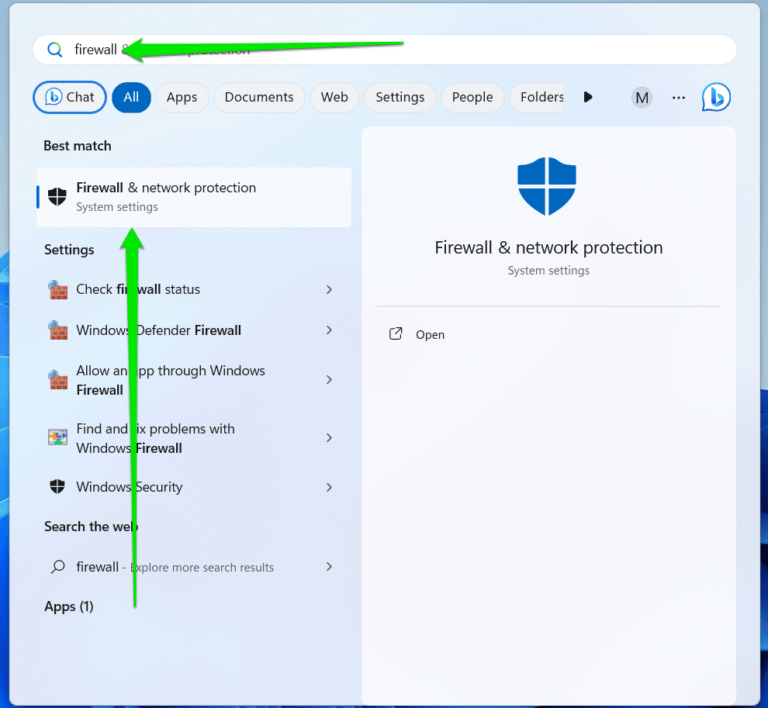Expand Windows Security chevron
The image size is (768, 708).
click(329, 487)
